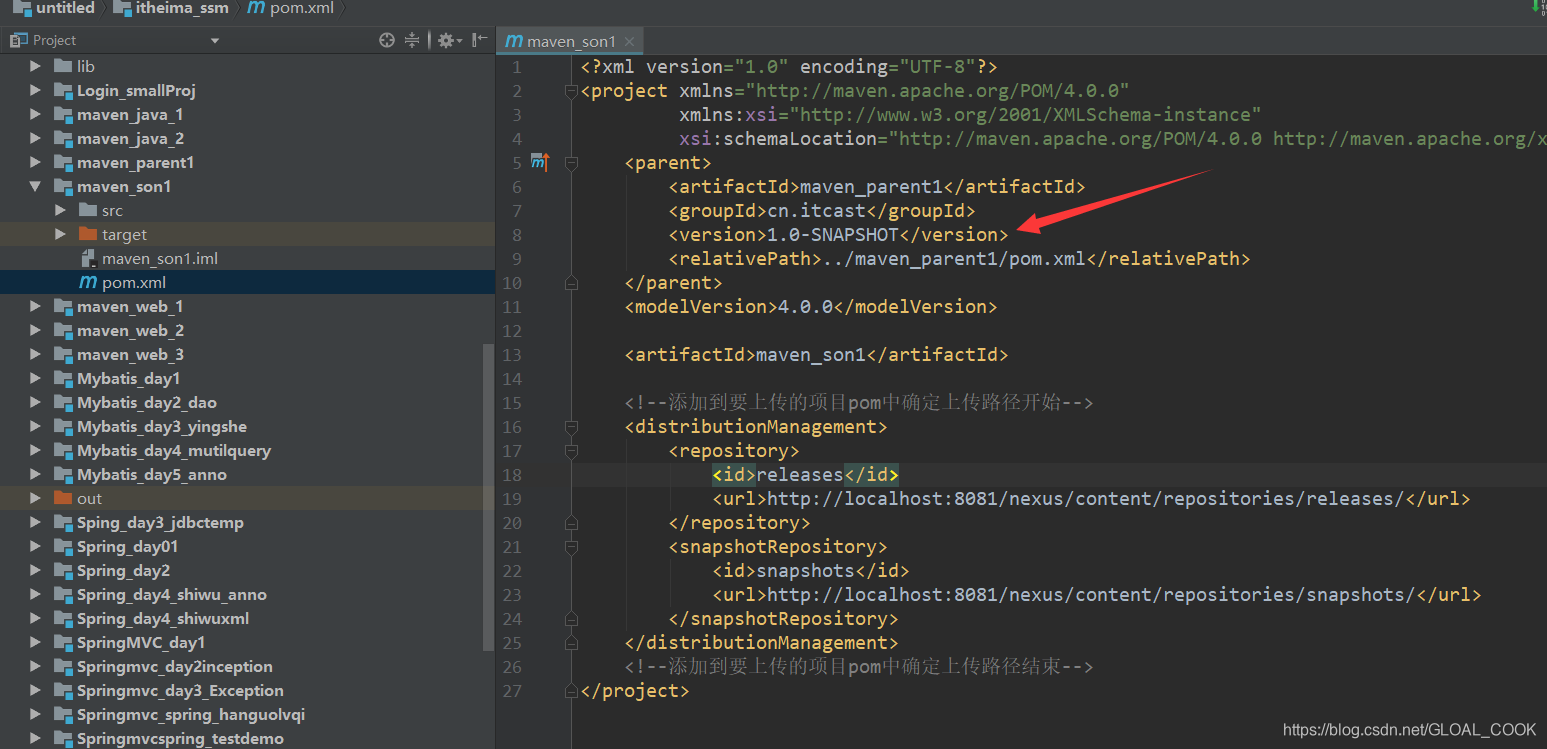Viewport: 1547px width, 749px height.
Task: Expand the src folder
Action: [61, 210]
